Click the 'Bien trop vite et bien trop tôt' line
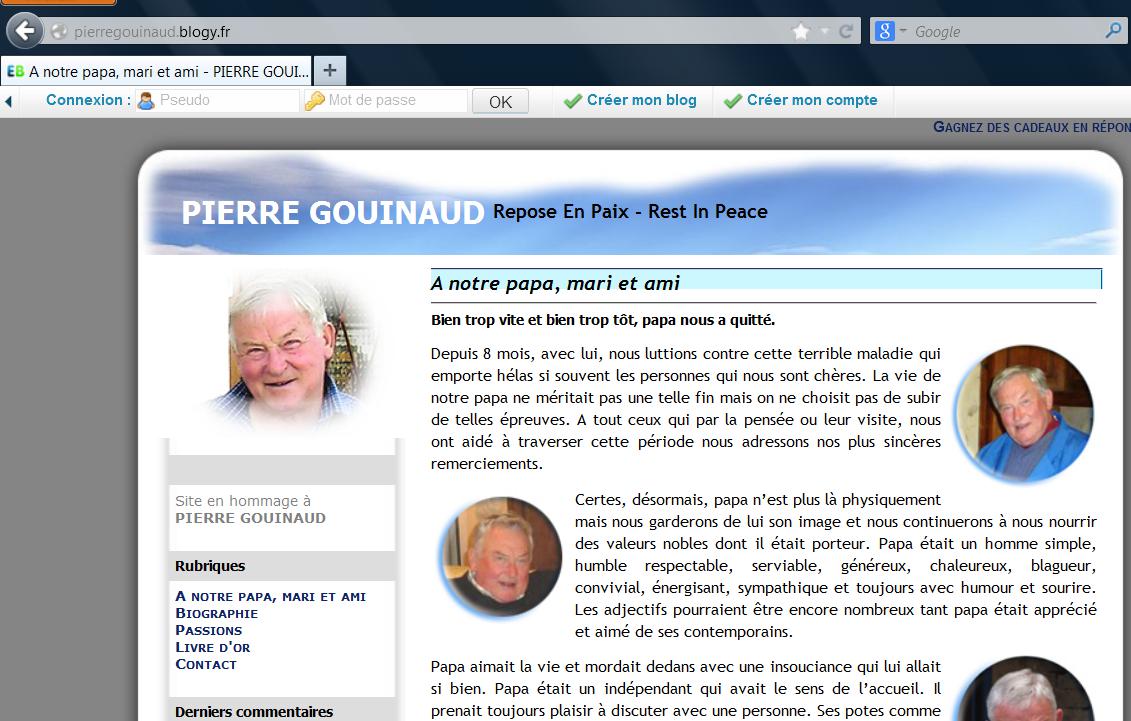 603,320
